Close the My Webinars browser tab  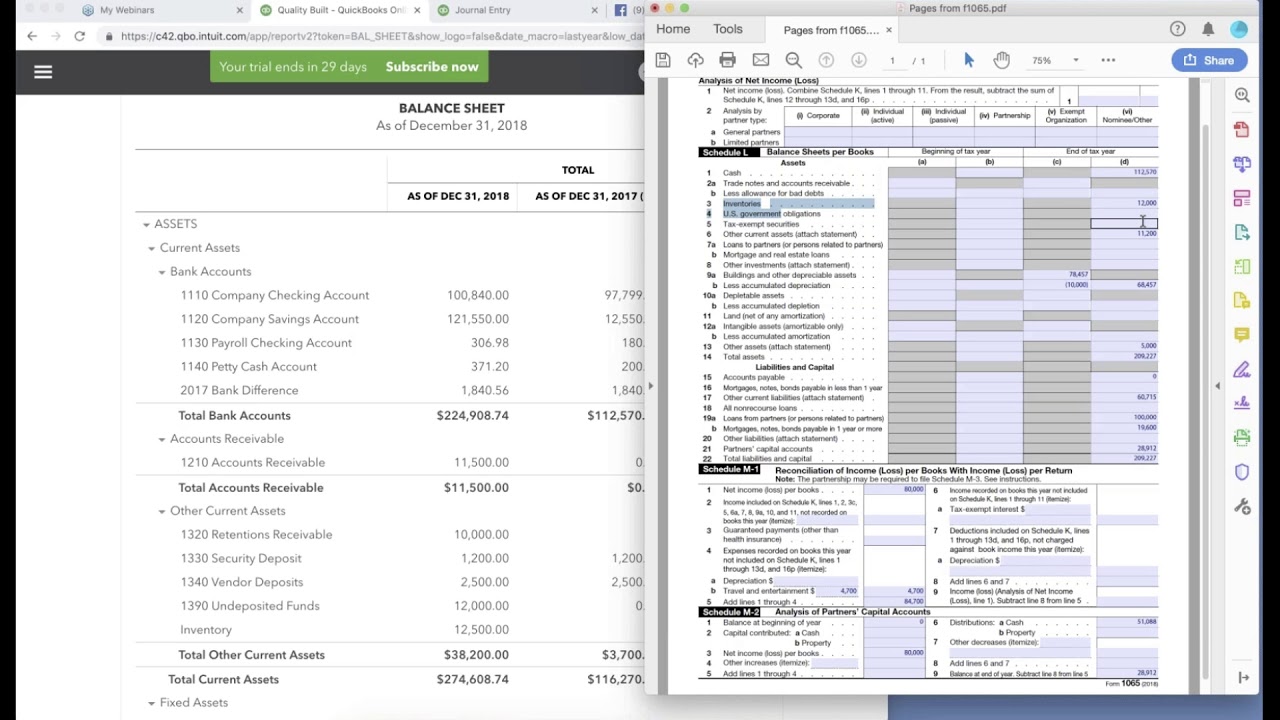[x=239, y=10]
